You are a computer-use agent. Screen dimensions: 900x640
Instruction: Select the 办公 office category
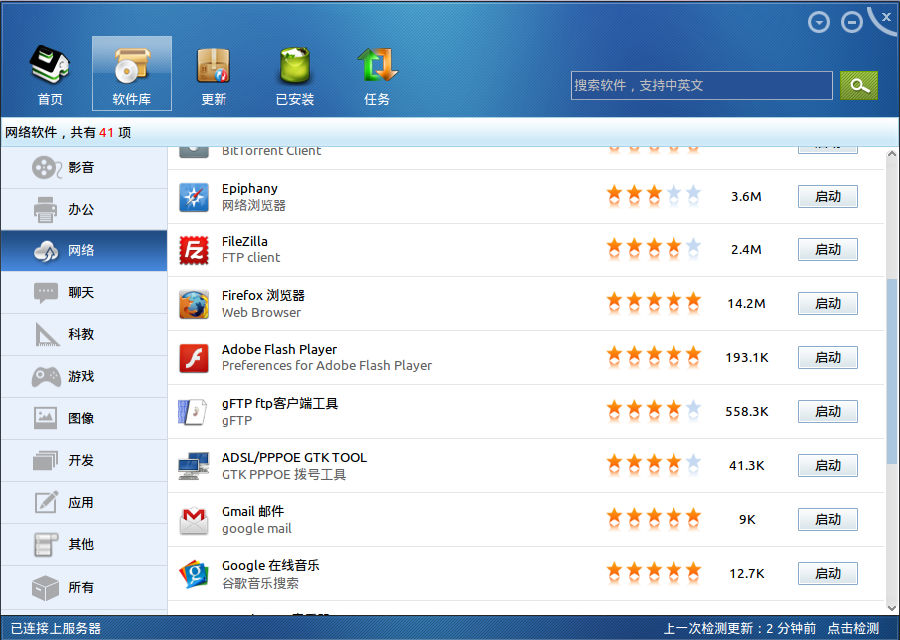click(84, 210)
